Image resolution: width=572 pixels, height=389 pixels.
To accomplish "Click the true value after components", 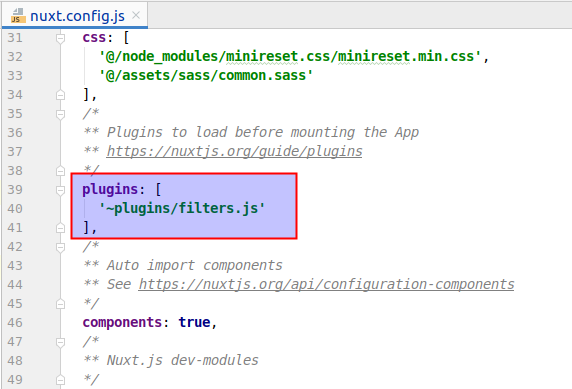I will 194,322.
